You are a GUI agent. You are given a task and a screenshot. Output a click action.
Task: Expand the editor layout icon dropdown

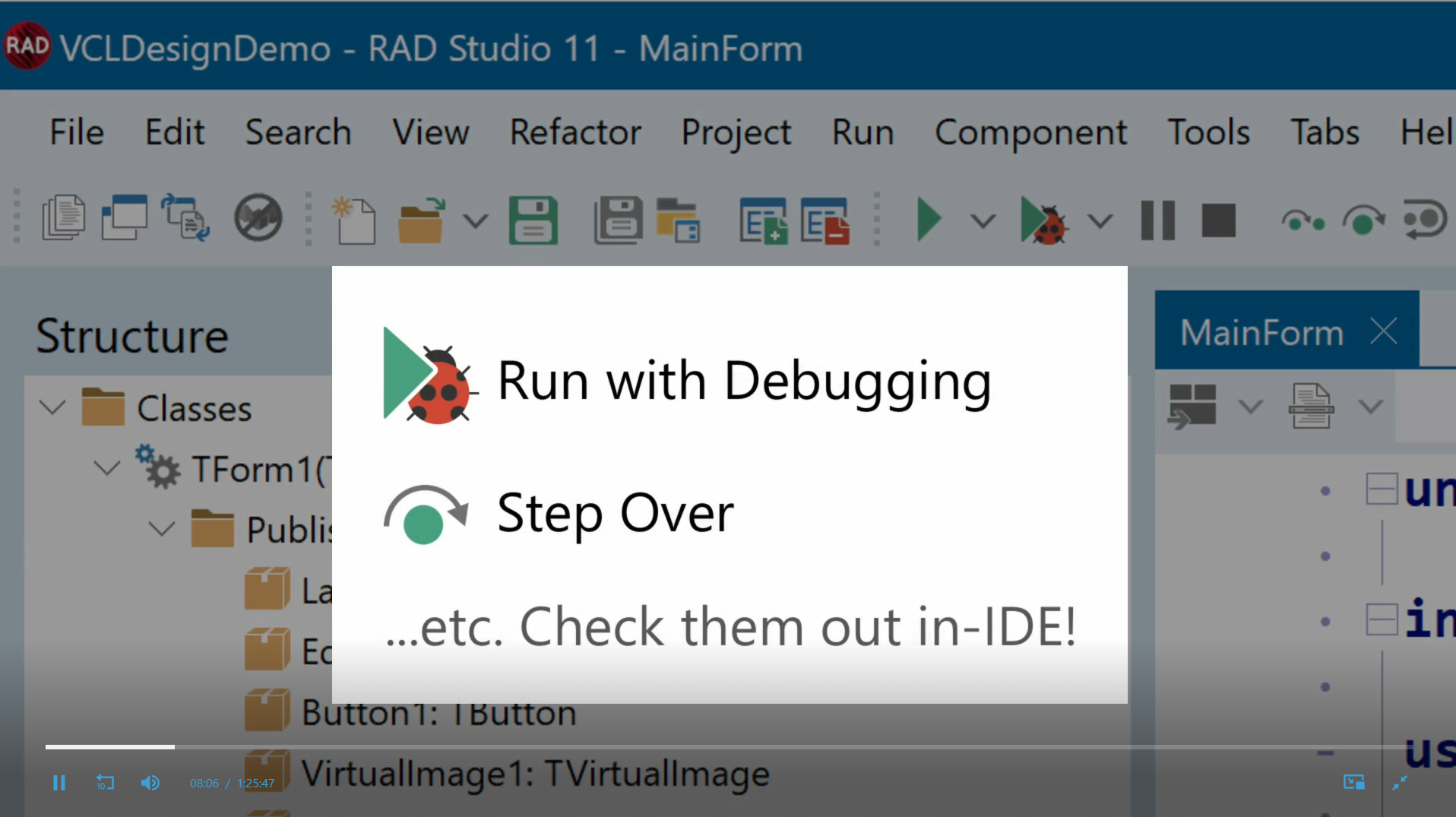pos(1251,407)
